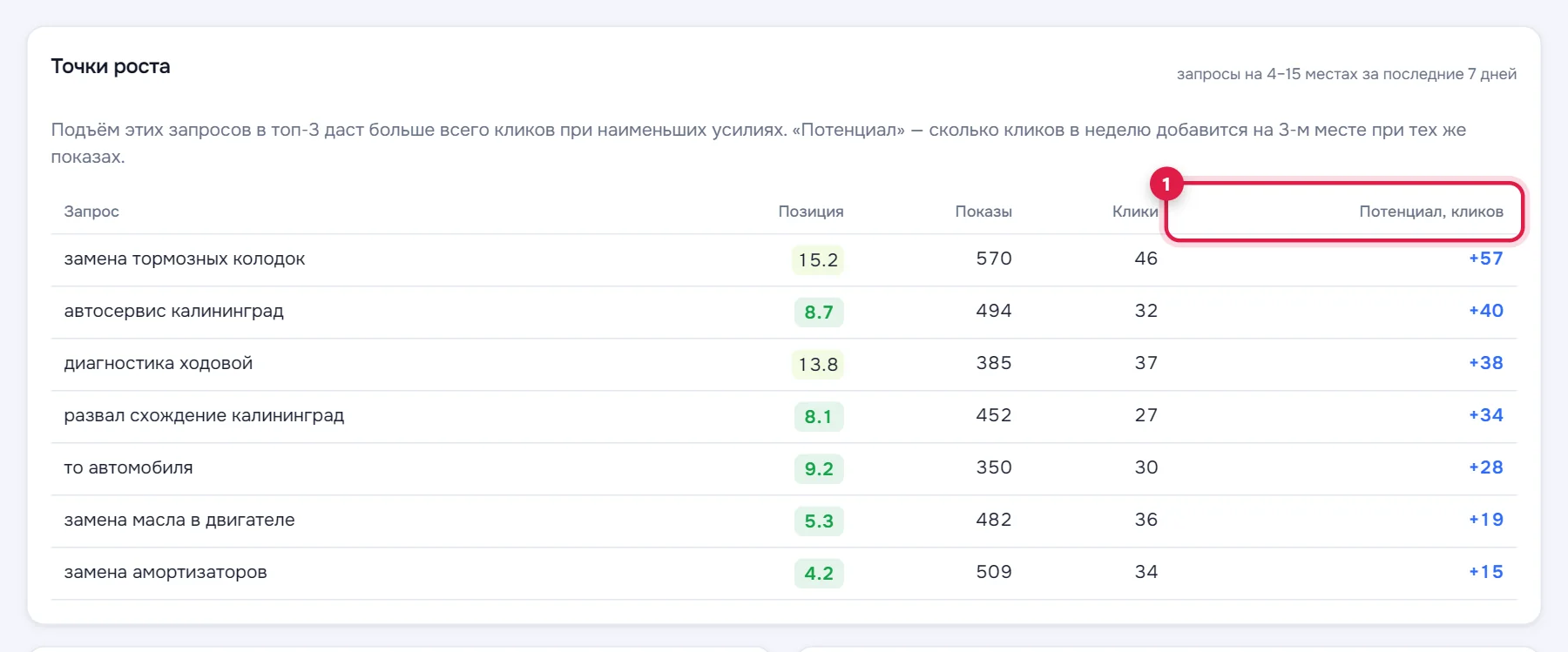Select the query «замена тормозных колодок»

[x=185, y=259]
